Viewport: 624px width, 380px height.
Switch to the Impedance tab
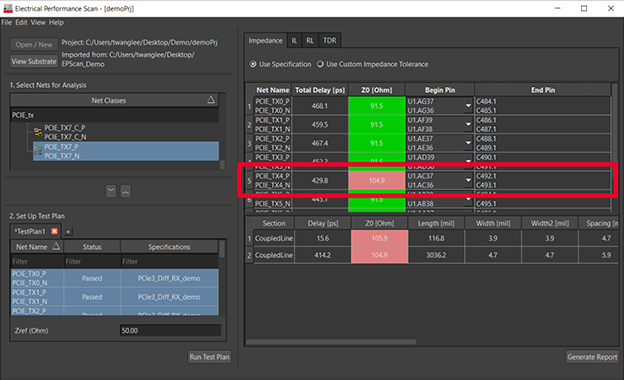[265, 40]
